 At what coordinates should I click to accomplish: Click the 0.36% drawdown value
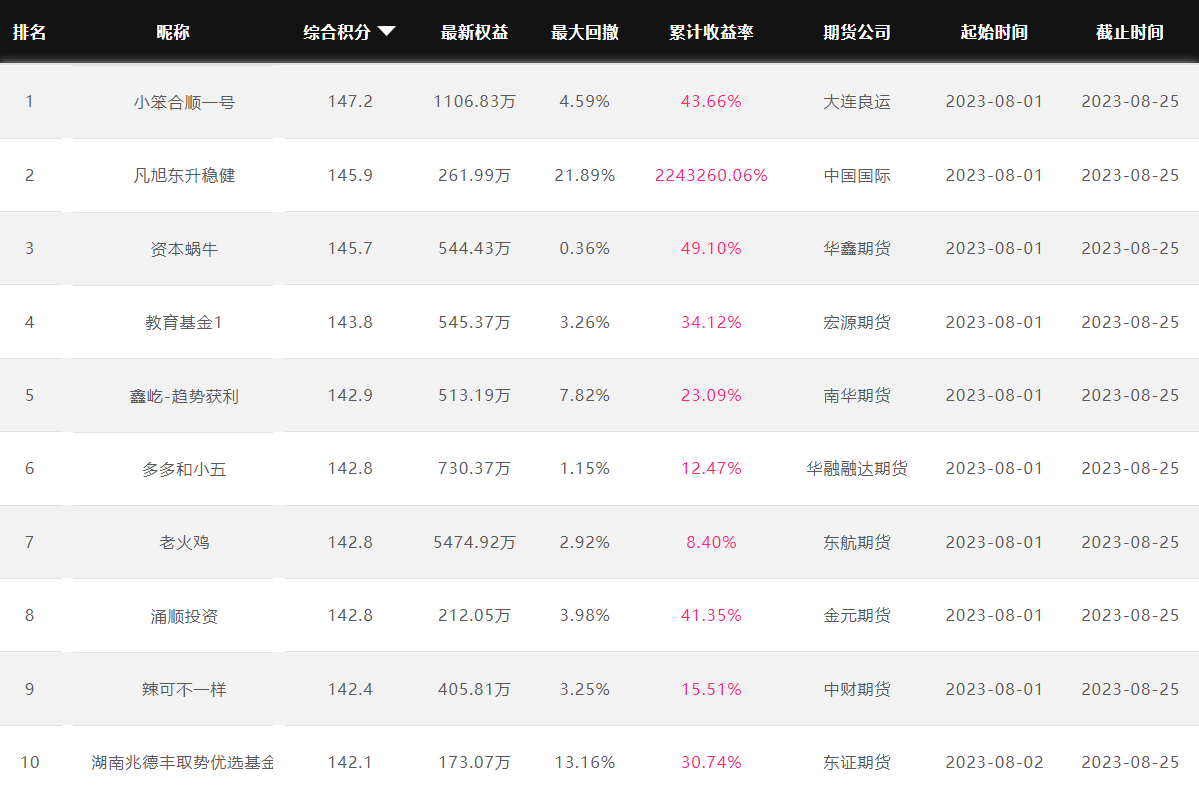[x=585, y=249]
